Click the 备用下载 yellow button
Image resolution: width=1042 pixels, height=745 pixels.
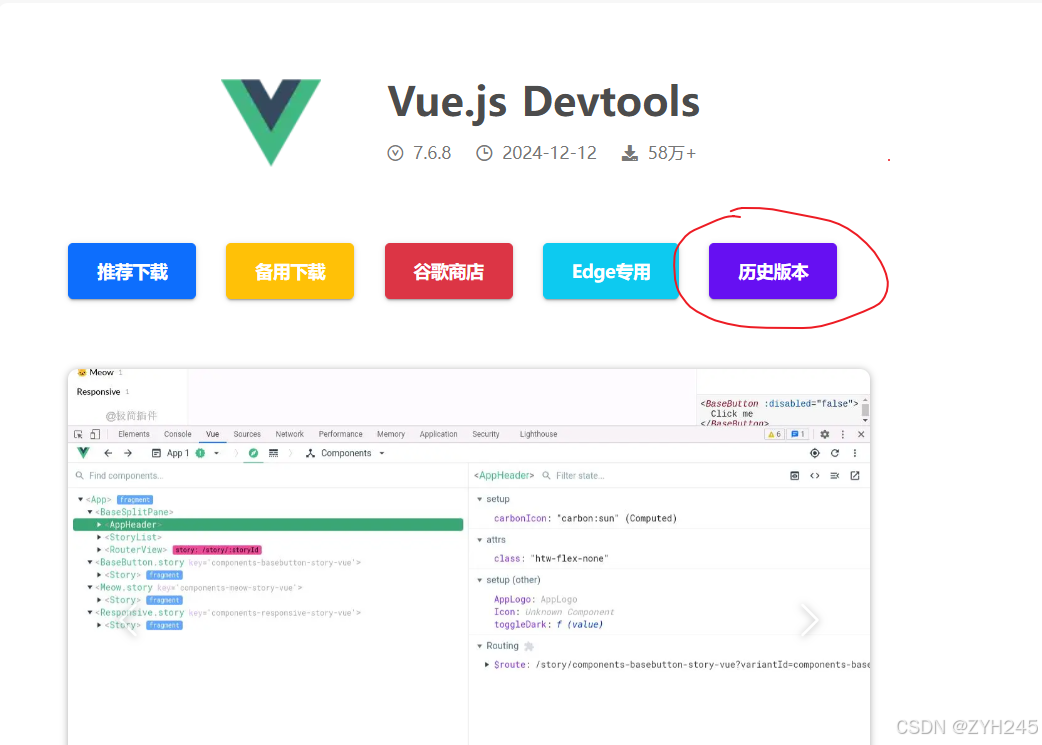(290, 271)
